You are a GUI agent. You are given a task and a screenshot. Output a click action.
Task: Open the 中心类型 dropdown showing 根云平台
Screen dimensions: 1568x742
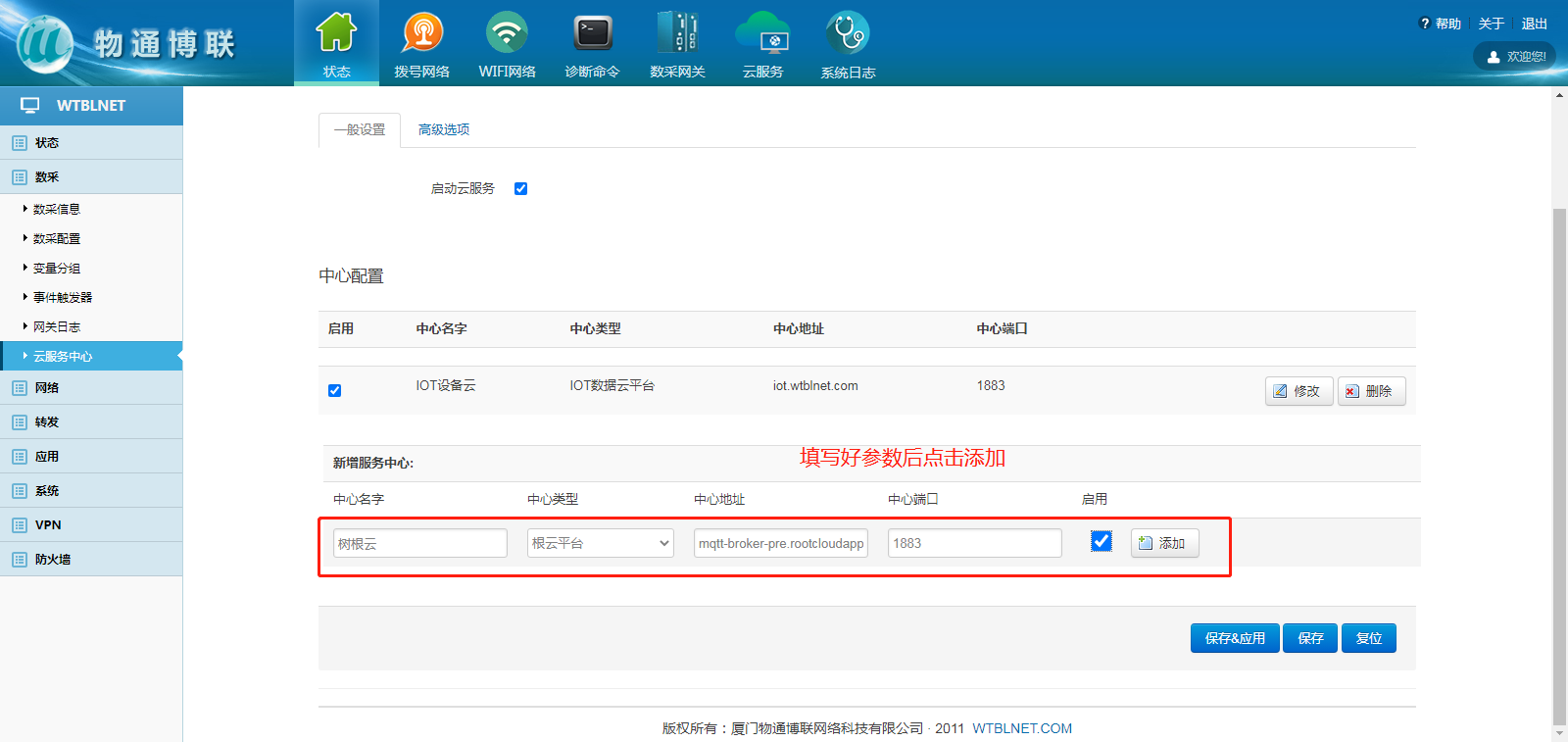tap(600, 543)
